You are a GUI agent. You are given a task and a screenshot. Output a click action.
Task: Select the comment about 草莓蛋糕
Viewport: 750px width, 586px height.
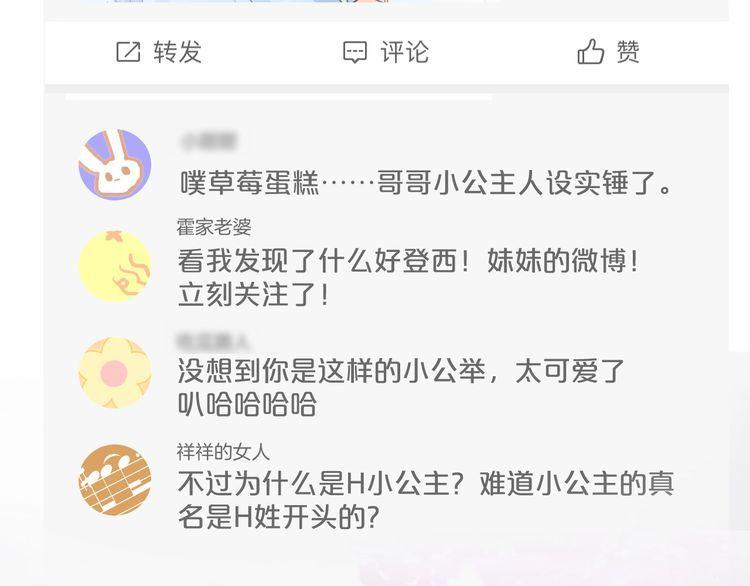click(x=426, y=183)
